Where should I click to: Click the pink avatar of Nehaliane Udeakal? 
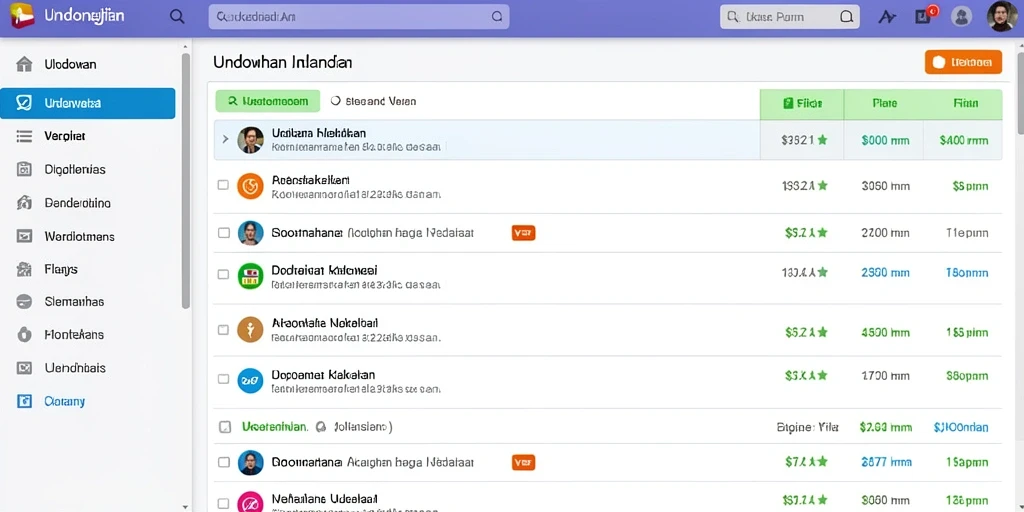[250, 502]
